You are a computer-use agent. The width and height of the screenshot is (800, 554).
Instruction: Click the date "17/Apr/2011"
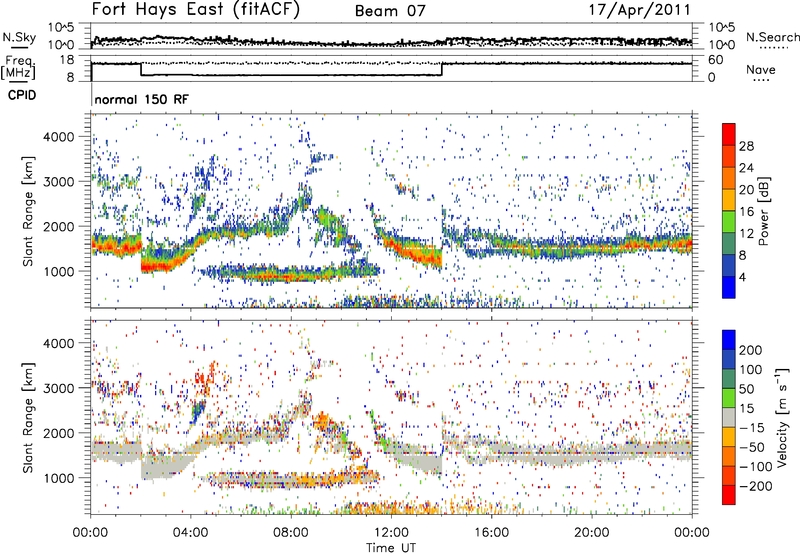tap(640, 10)
